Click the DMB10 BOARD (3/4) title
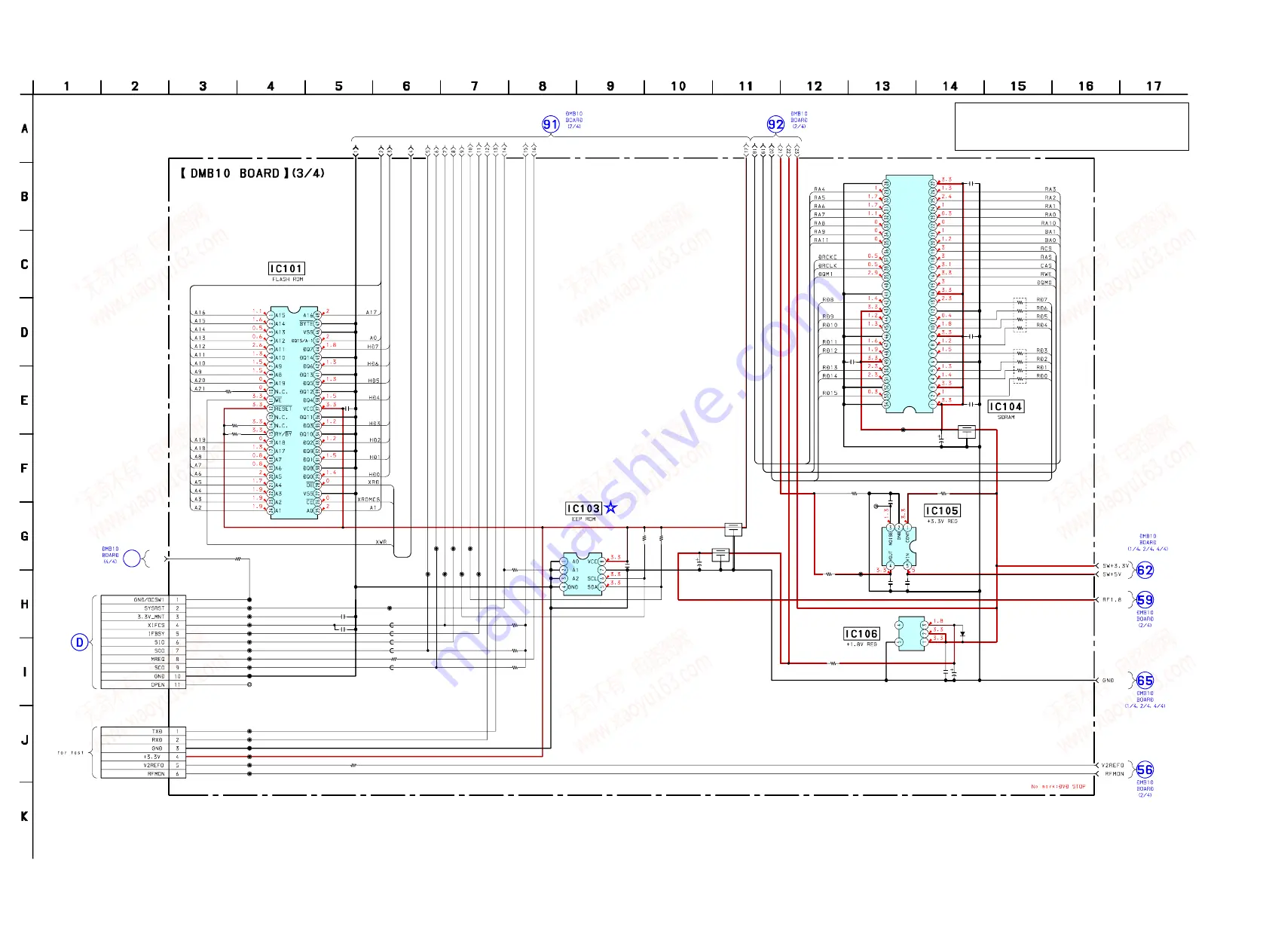 (252, 173)
